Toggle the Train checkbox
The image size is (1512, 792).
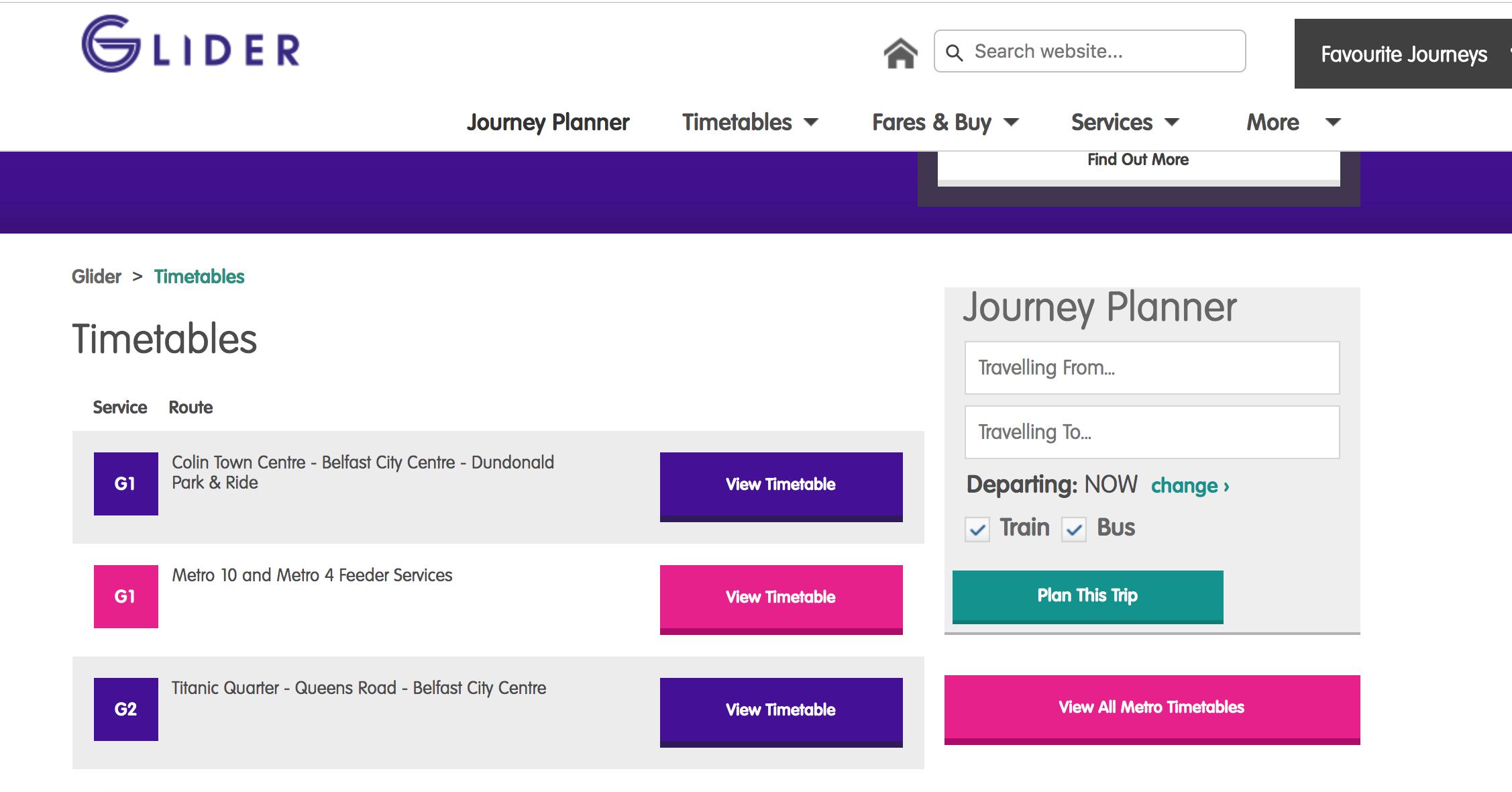click(x=977, y=530)
